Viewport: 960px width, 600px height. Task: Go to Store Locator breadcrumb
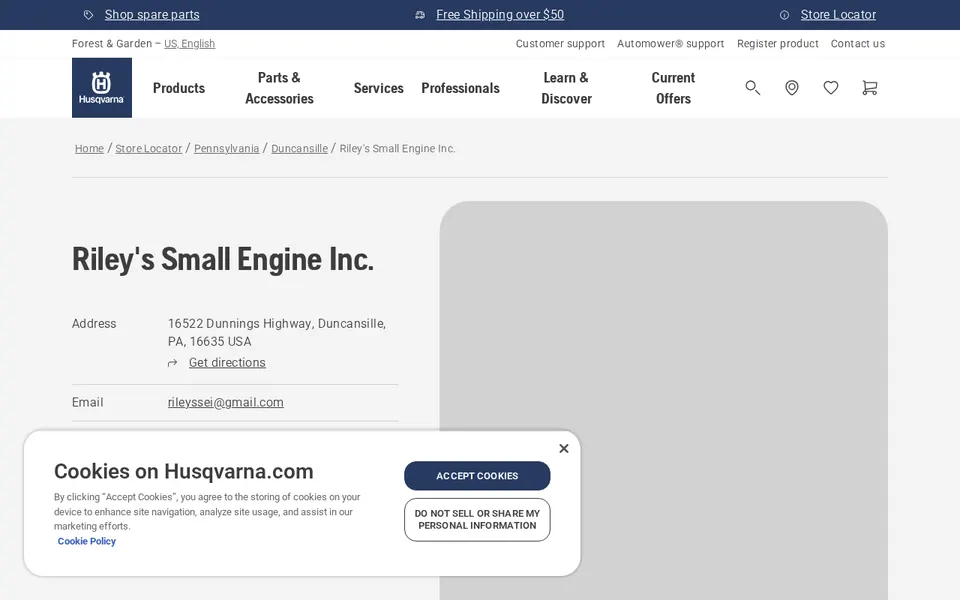click(149, 149)
